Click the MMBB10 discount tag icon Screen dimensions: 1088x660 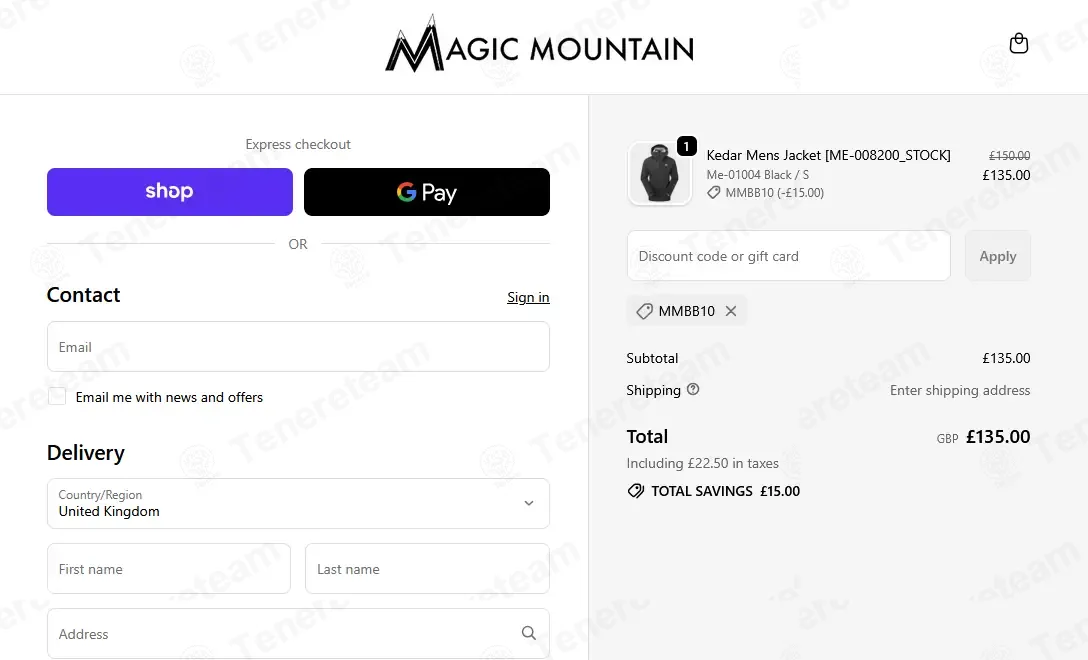[x=645, y=311]
